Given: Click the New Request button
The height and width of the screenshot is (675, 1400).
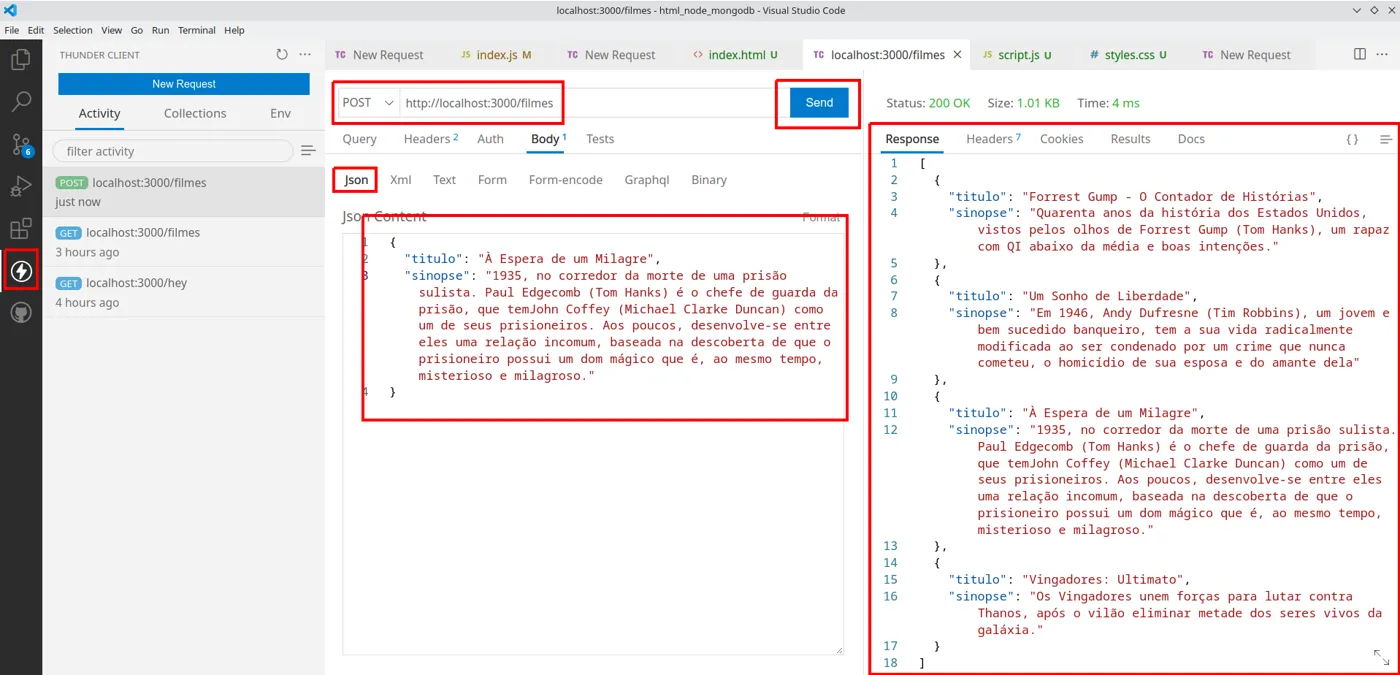Looking at the screenshot, I should click(x=184, y=84).
